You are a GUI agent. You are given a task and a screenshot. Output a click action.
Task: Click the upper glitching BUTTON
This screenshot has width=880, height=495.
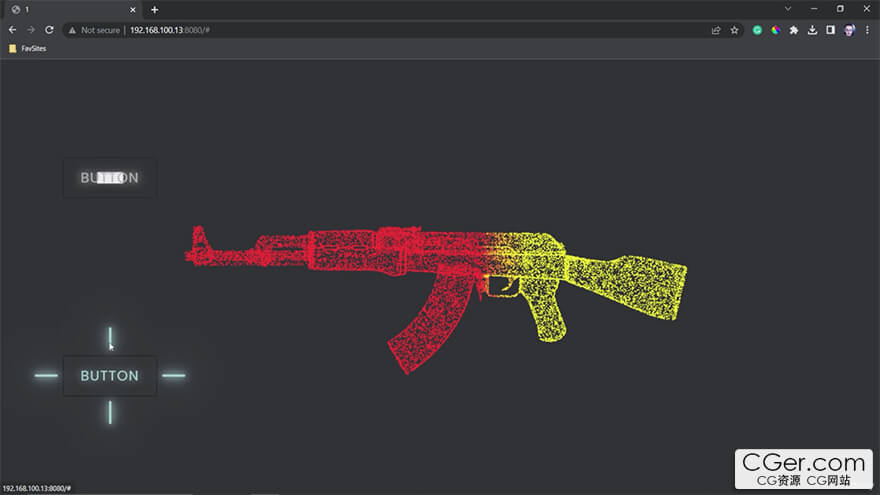click(x=109, y=178)
